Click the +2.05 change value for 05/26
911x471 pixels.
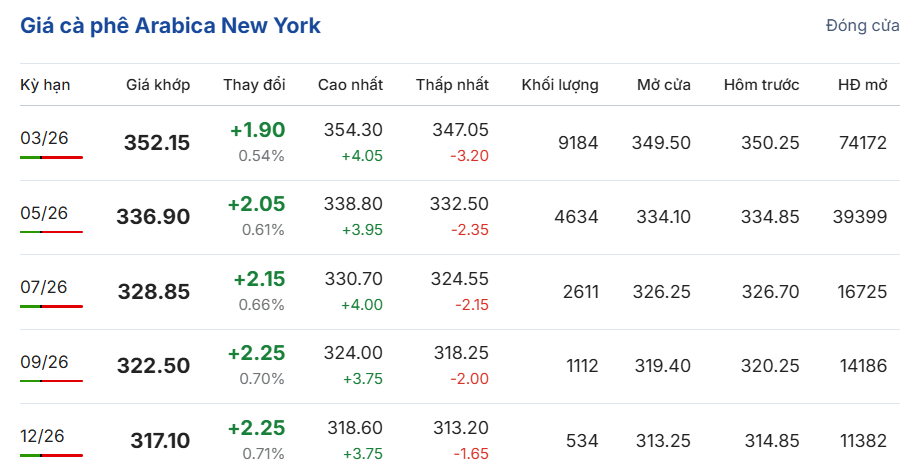[x=256, y=204]
